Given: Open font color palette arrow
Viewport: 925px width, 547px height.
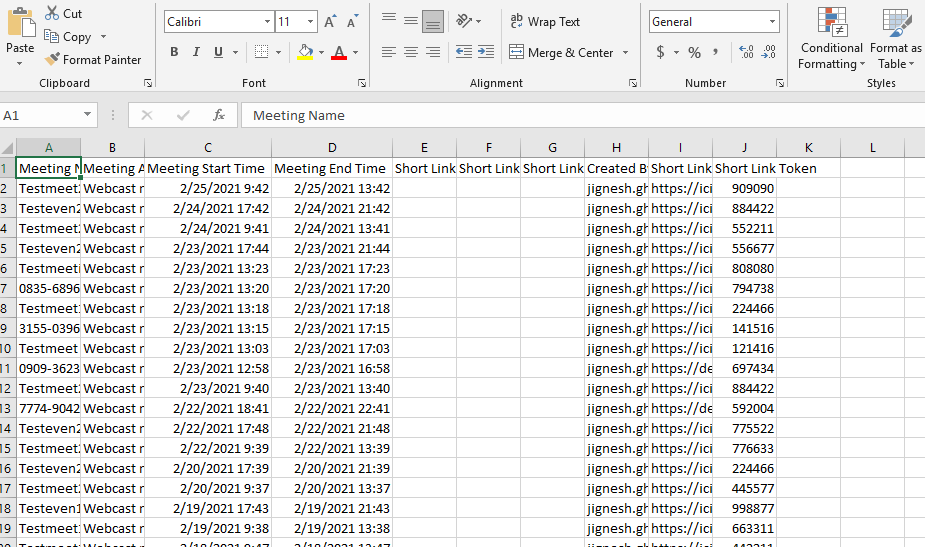Looking at the screenshot, I should click(356, 52).
